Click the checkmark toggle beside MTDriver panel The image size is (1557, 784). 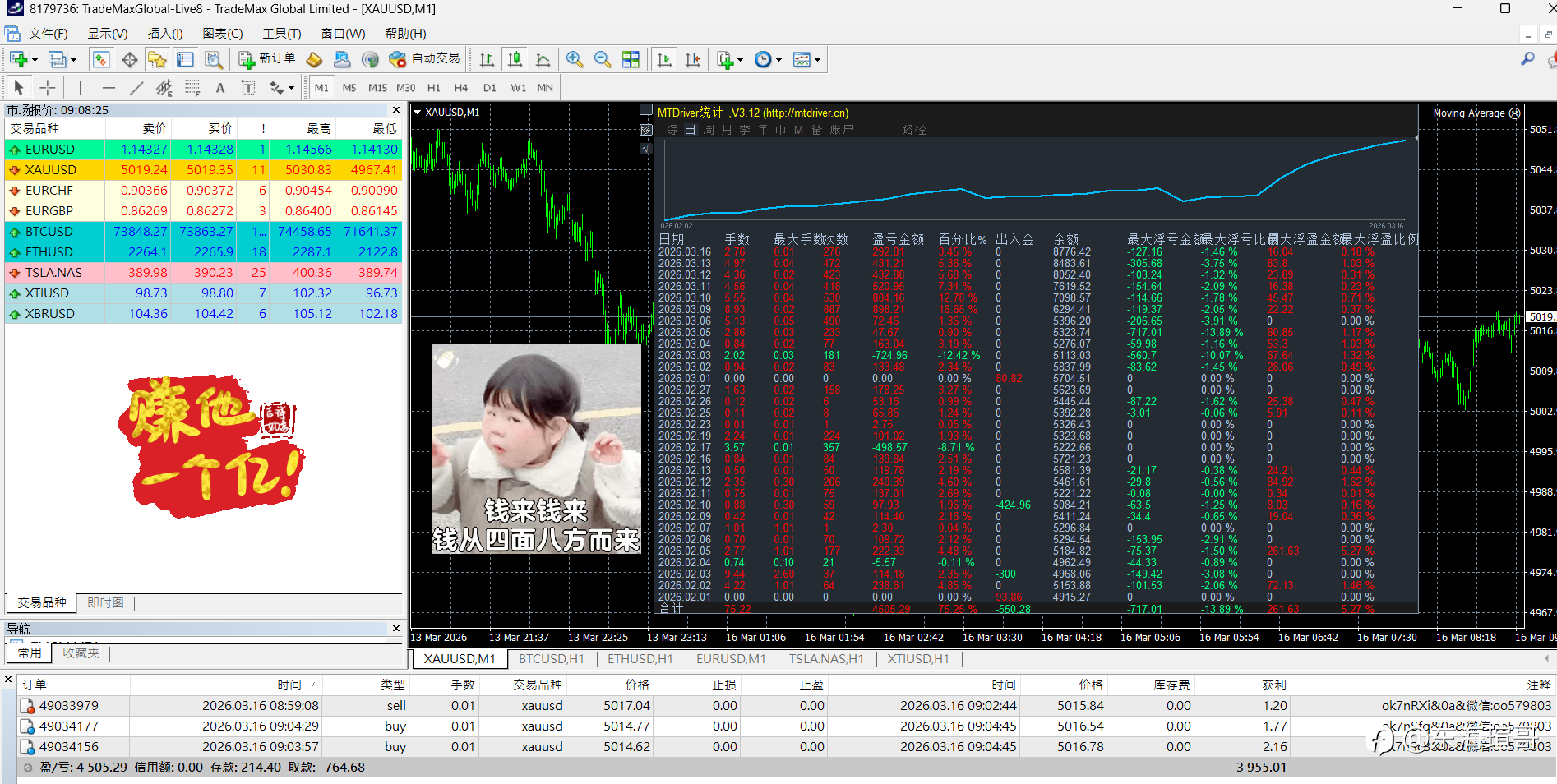pos(645,149)
